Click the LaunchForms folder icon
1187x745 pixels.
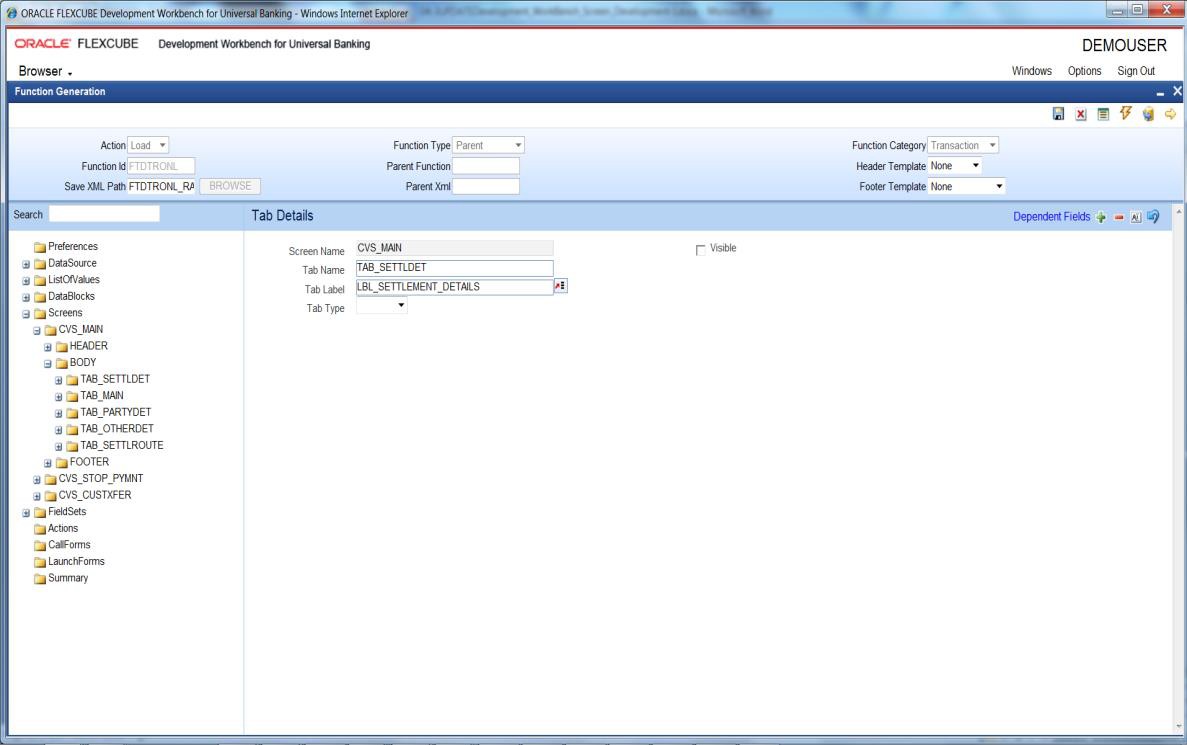pyautogui.click(x=40, y=562)
